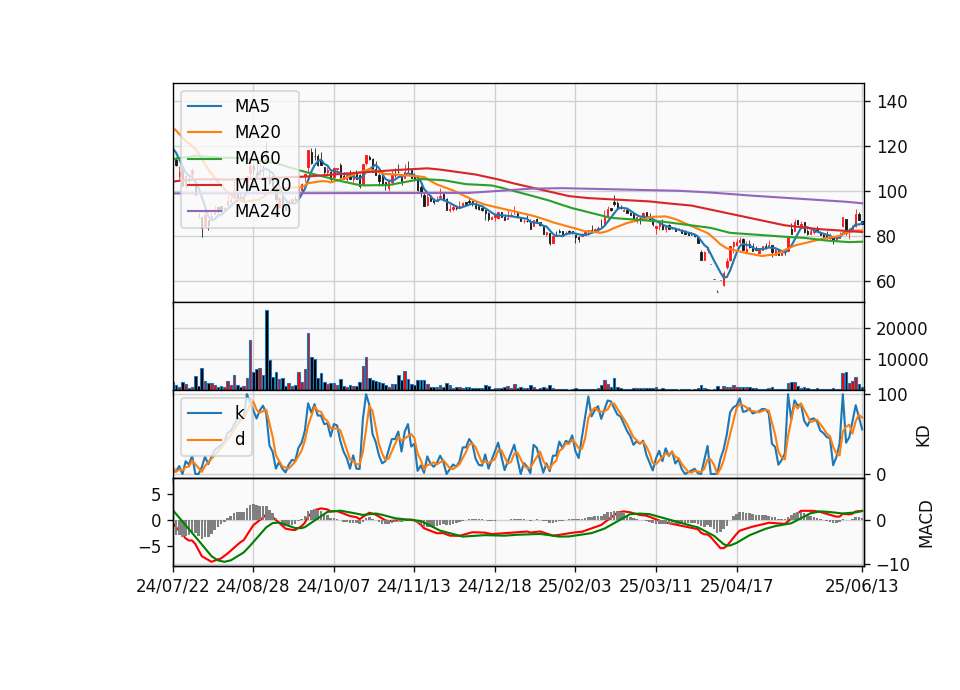Click the 24/12/18 date label
960x690 pixels.
[x=495, y=586]
